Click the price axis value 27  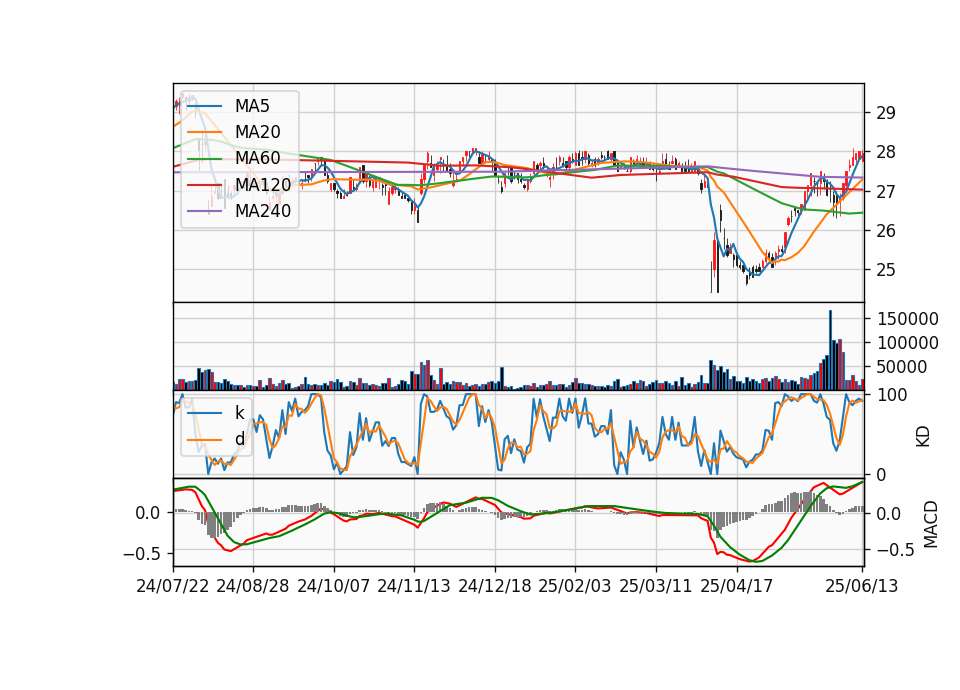pos(886,192)
